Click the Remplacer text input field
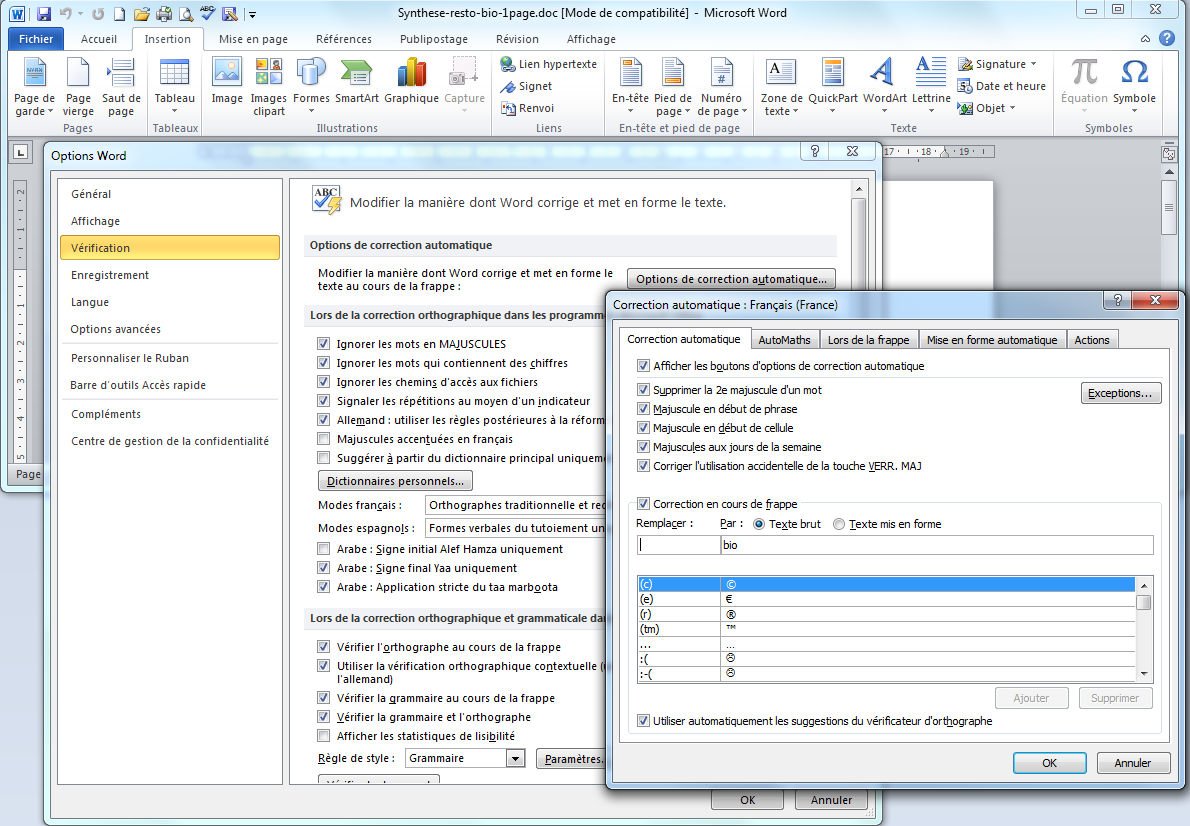The height and width of the screenshot is (826, 1190). [677, 546]
